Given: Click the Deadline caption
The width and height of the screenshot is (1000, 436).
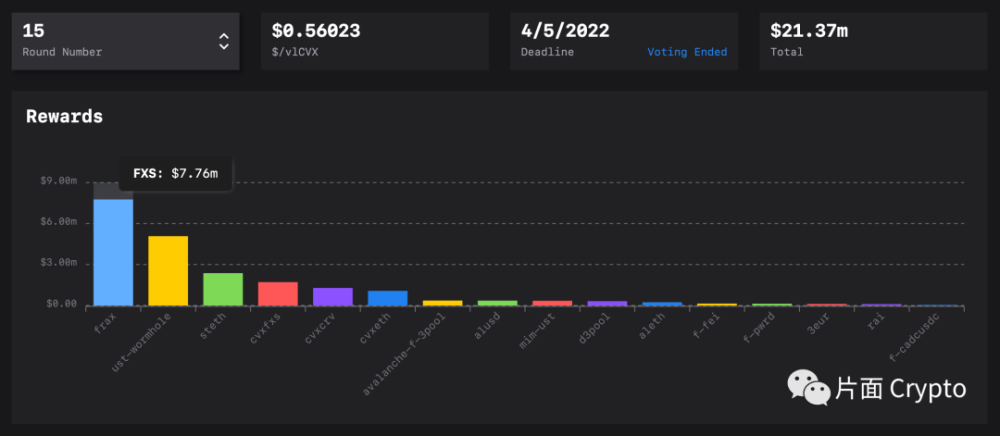Looking at the screenshot, I should (x=547, y=52).
